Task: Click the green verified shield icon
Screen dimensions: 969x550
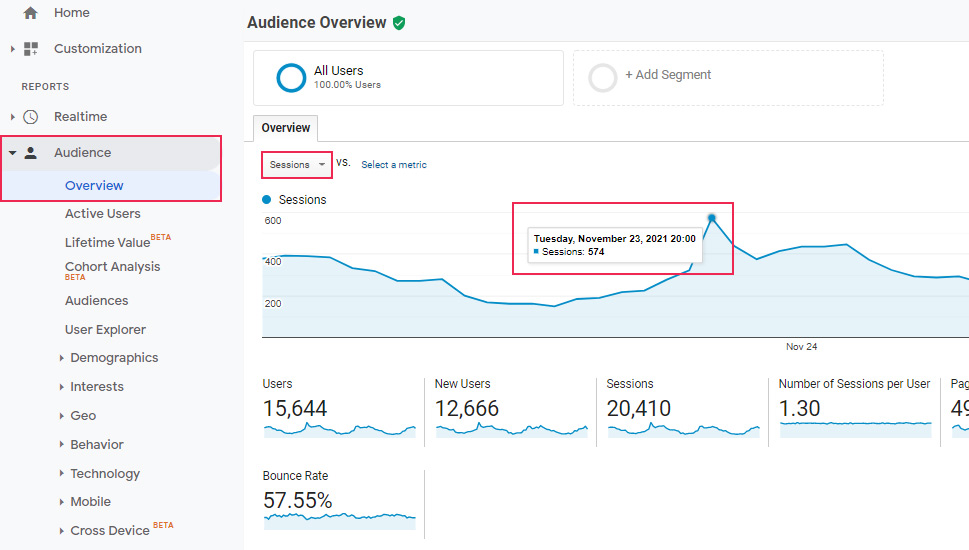Action: (399, 23)
